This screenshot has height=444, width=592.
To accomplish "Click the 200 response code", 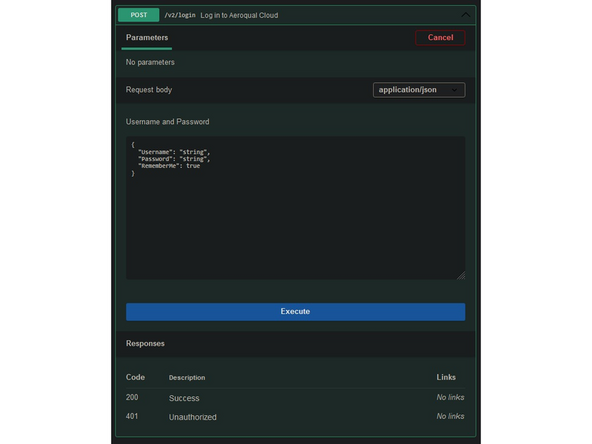I will tap(132, 397).
